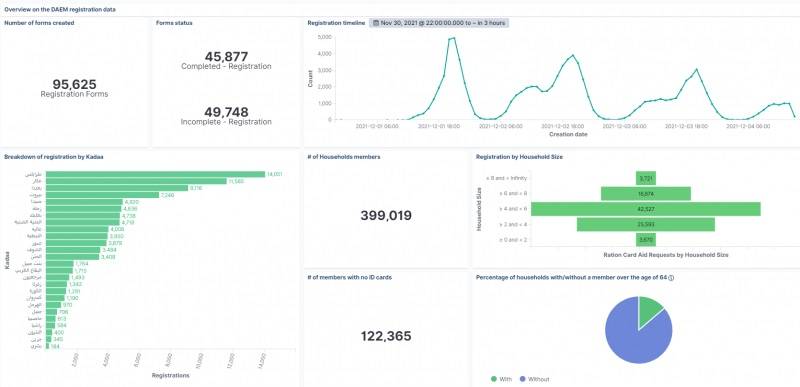The width and height of the screenshot is (800, 387).
Task: Click the 14,001 bar in the Kadaa chart
Action: 155,174
